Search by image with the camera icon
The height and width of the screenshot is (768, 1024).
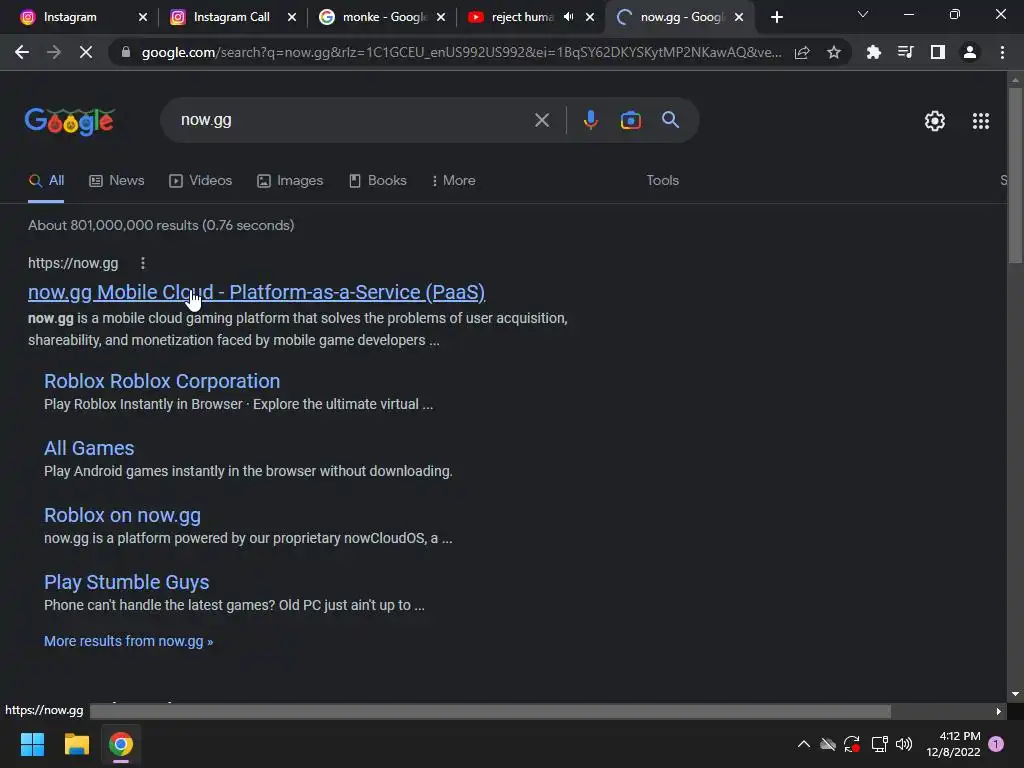[630, 120]
